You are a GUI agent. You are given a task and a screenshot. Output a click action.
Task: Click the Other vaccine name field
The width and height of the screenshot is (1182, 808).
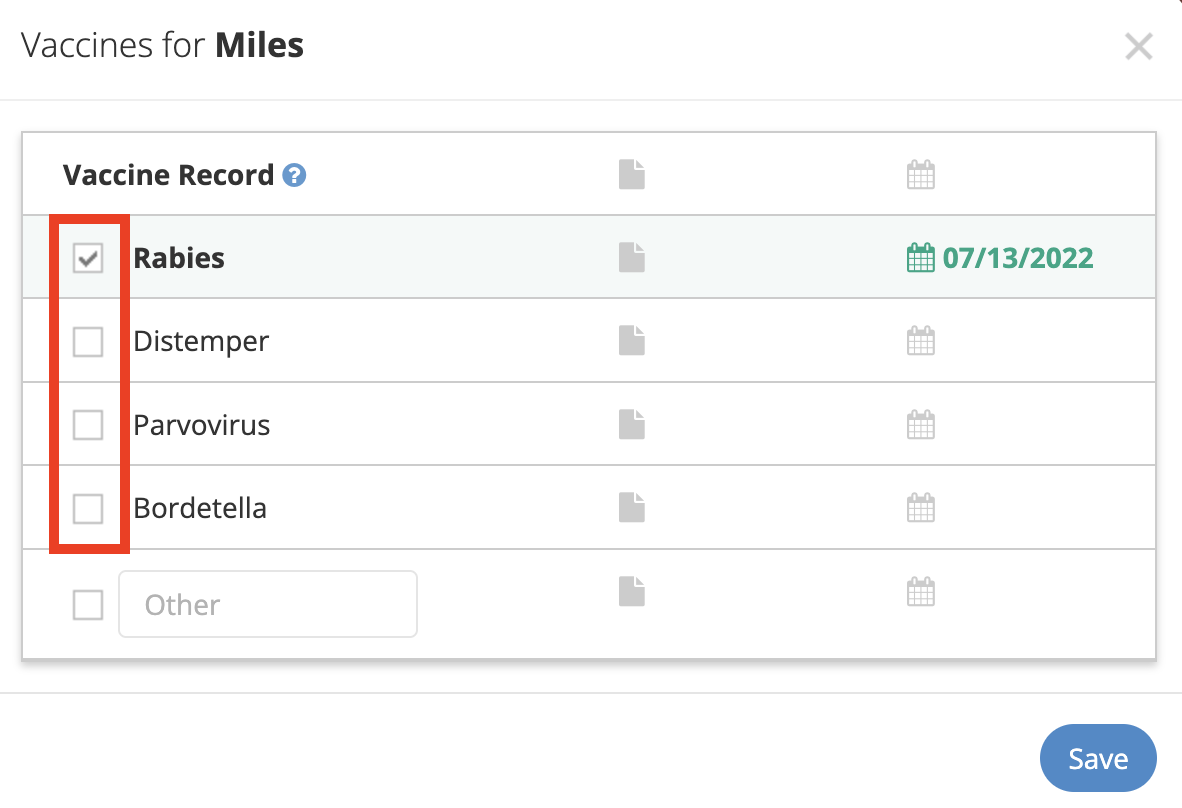pos(268,604)
